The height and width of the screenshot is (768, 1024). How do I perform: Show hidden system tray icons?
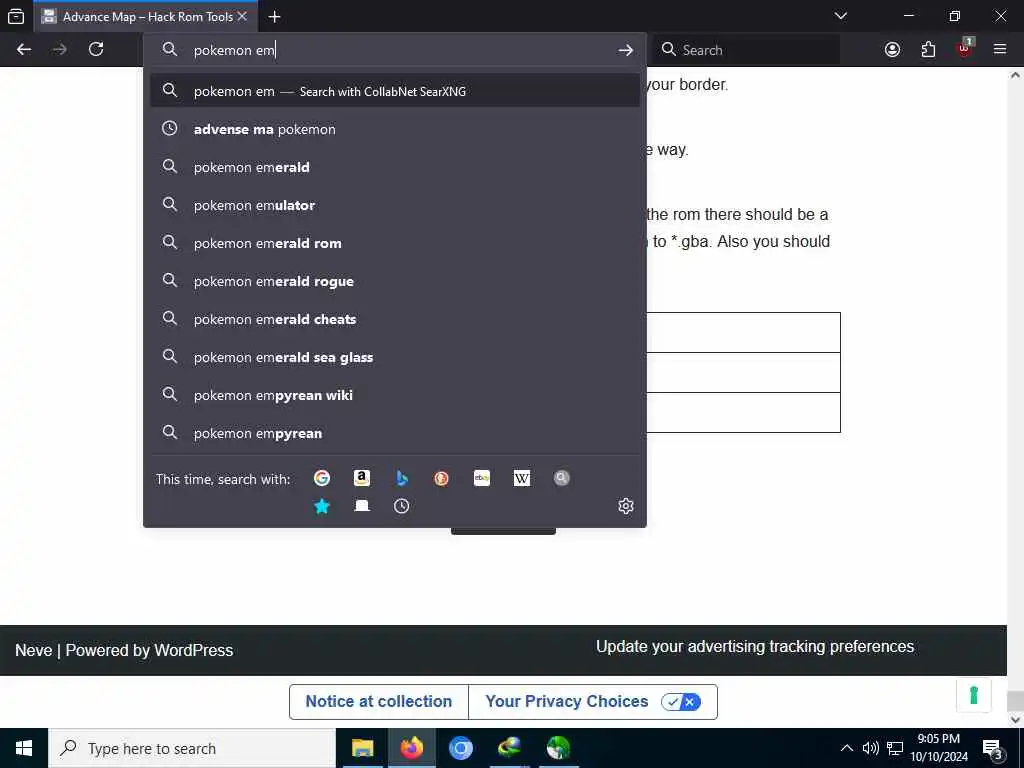pyautogui.click(x=846, y=748)
